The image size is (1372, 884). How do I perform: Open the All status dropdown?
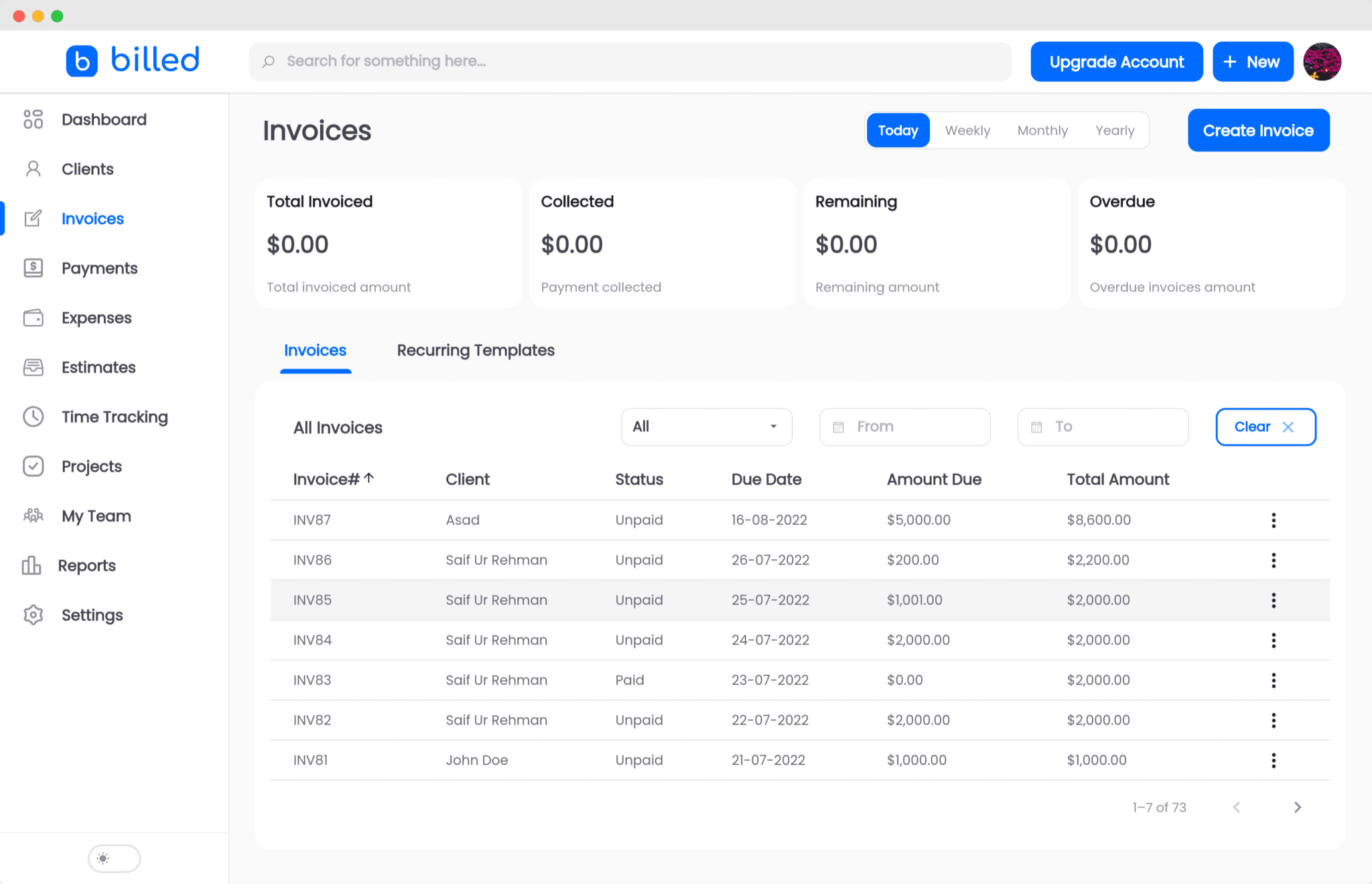tap(706, 427)
